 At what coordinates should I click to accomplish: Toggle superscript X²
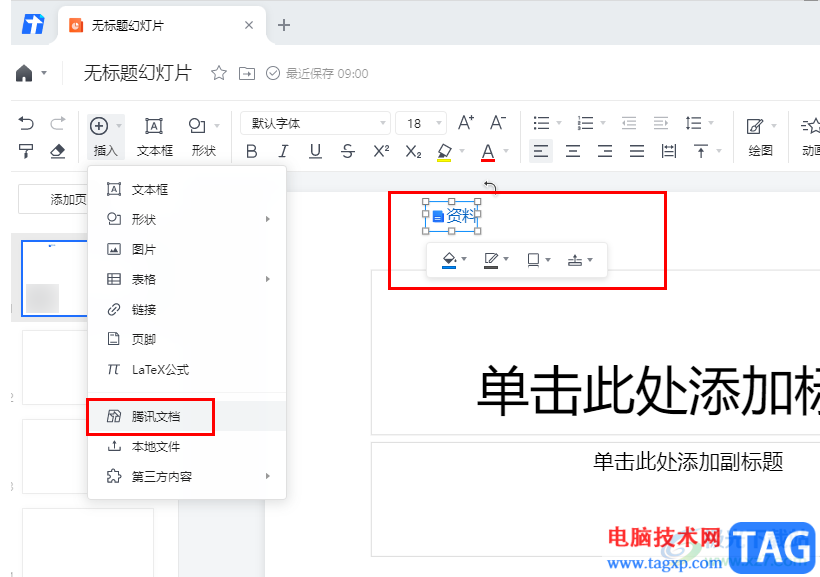click(381, 151)
